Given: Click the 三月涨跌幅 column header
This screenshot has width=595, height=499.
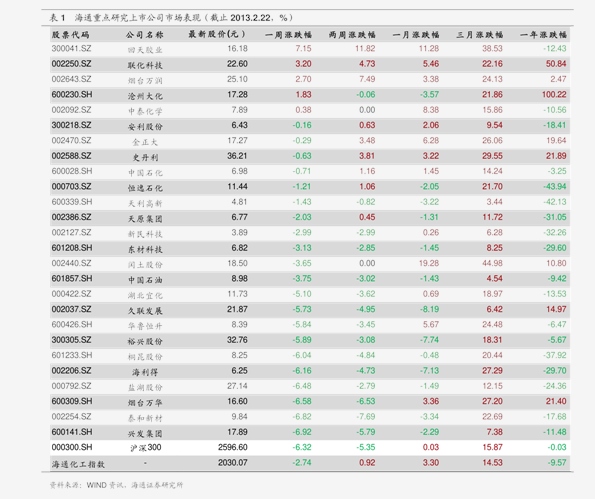Looking at the screenshot, I should pyautogui.click(x=480, y=35).
